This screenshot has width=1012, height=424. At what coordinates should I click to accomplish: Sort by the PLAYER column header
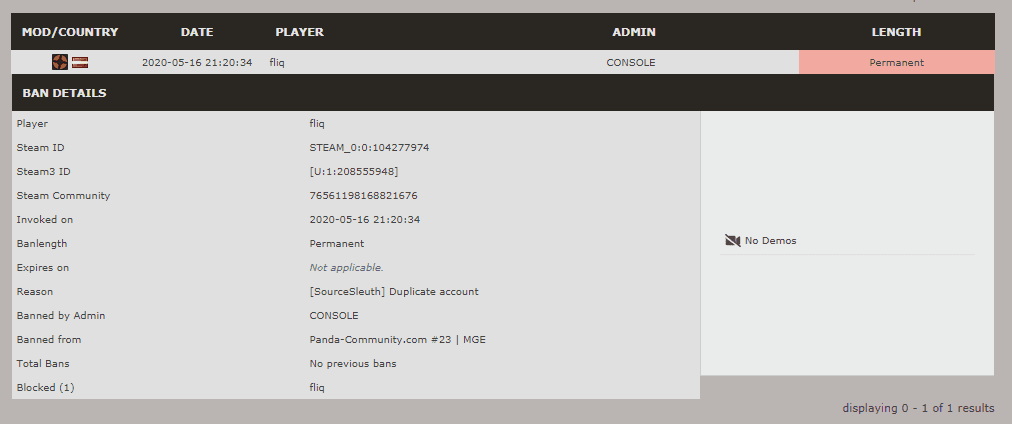coord(299,32)
